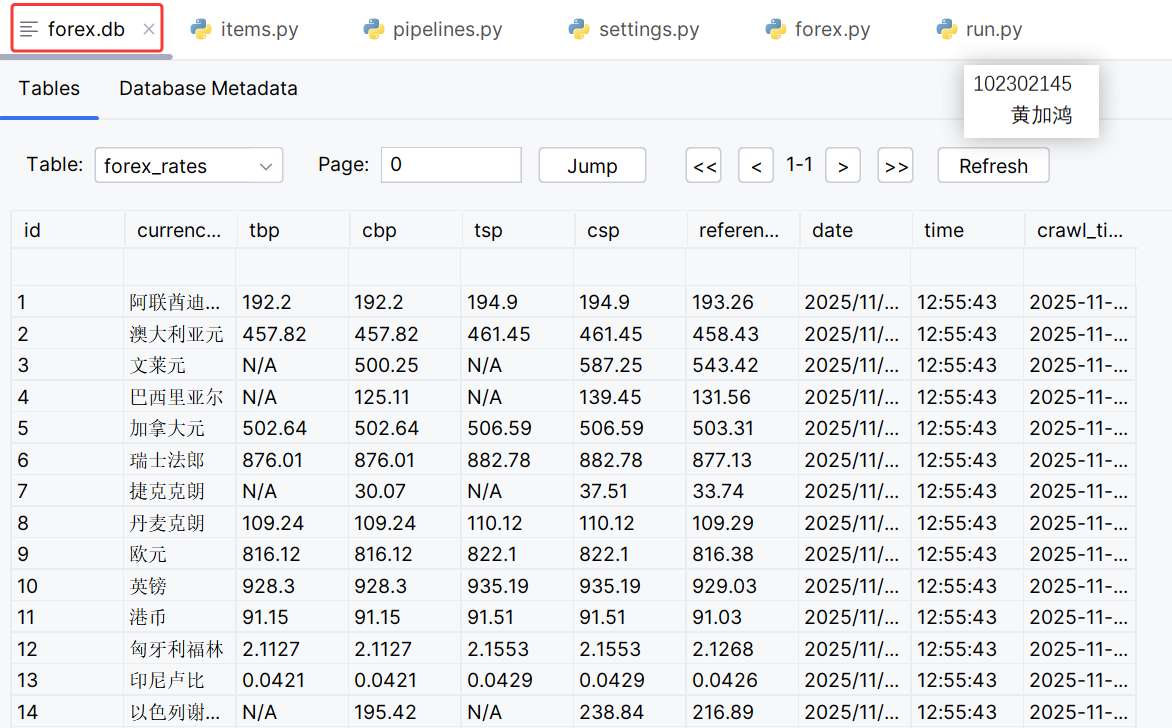Click the currency column header
This screenshot has width=1172, height=728.
pyautogui.click(x=180, y=230)
